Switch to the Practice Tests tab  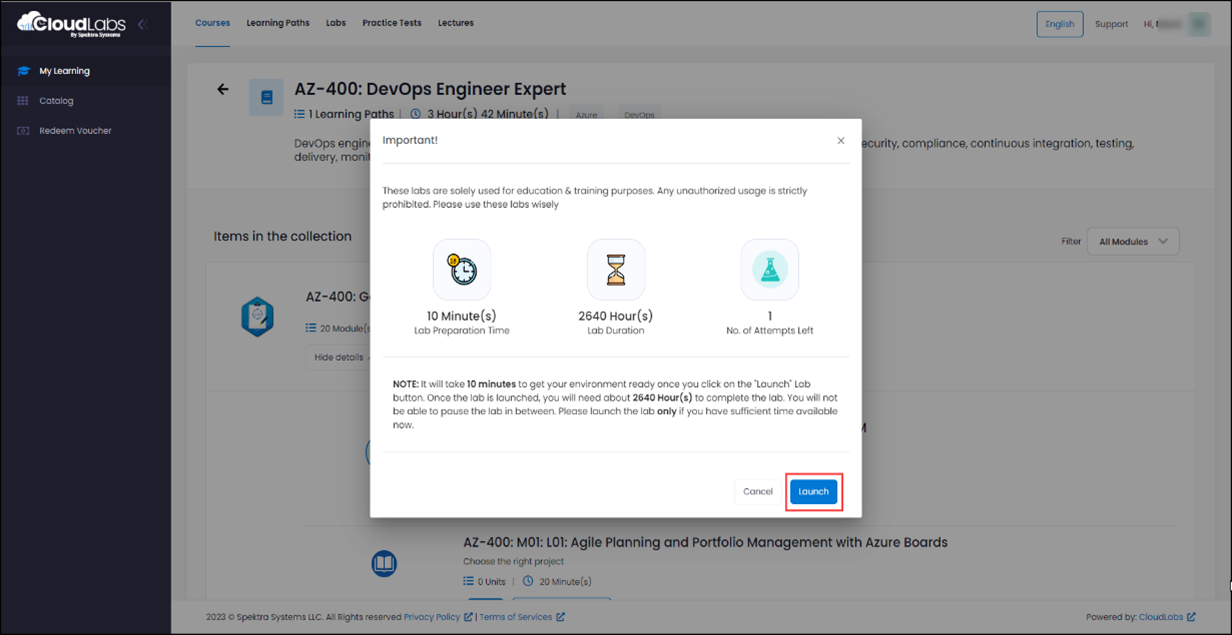point(392,23)
